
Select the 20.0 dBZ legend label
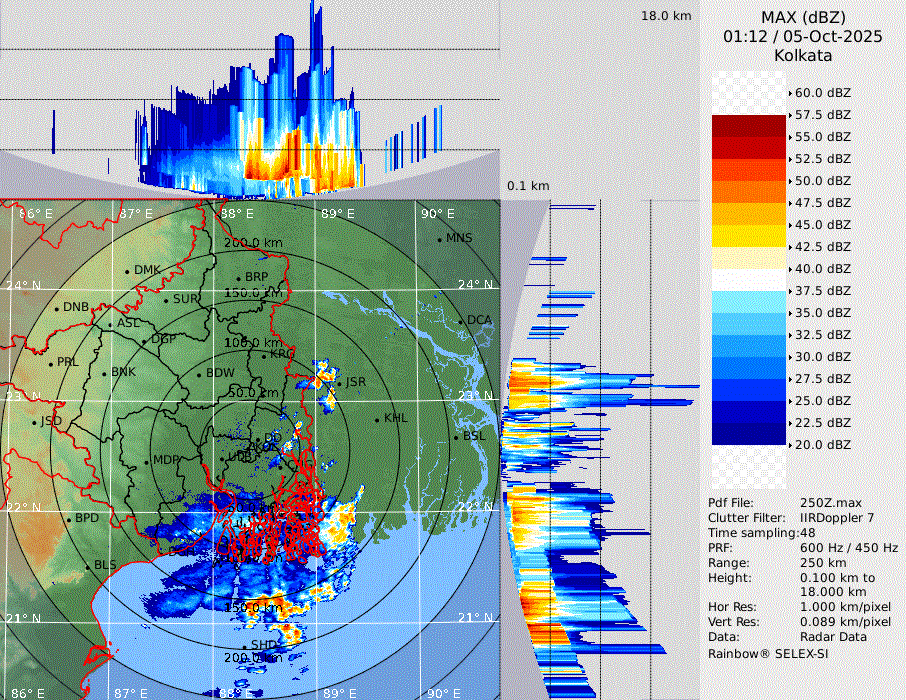[822, 445]
